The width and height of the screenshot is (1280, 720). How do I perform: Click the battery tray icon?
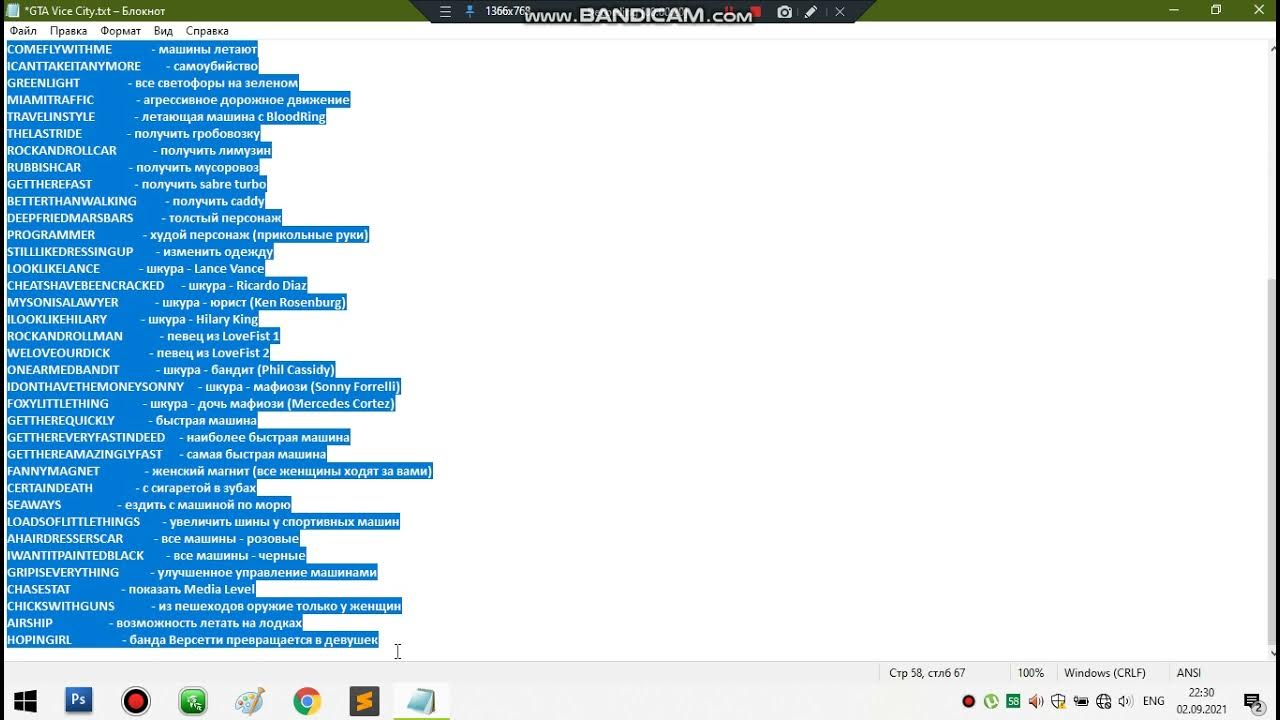pyautogui.click(x=1081, y=701)
